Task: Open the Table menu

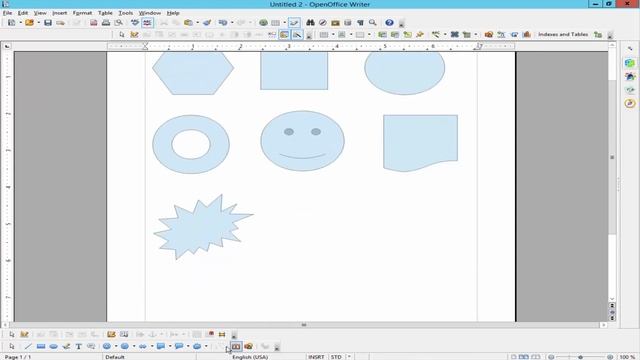Action: tap(105, 13)
